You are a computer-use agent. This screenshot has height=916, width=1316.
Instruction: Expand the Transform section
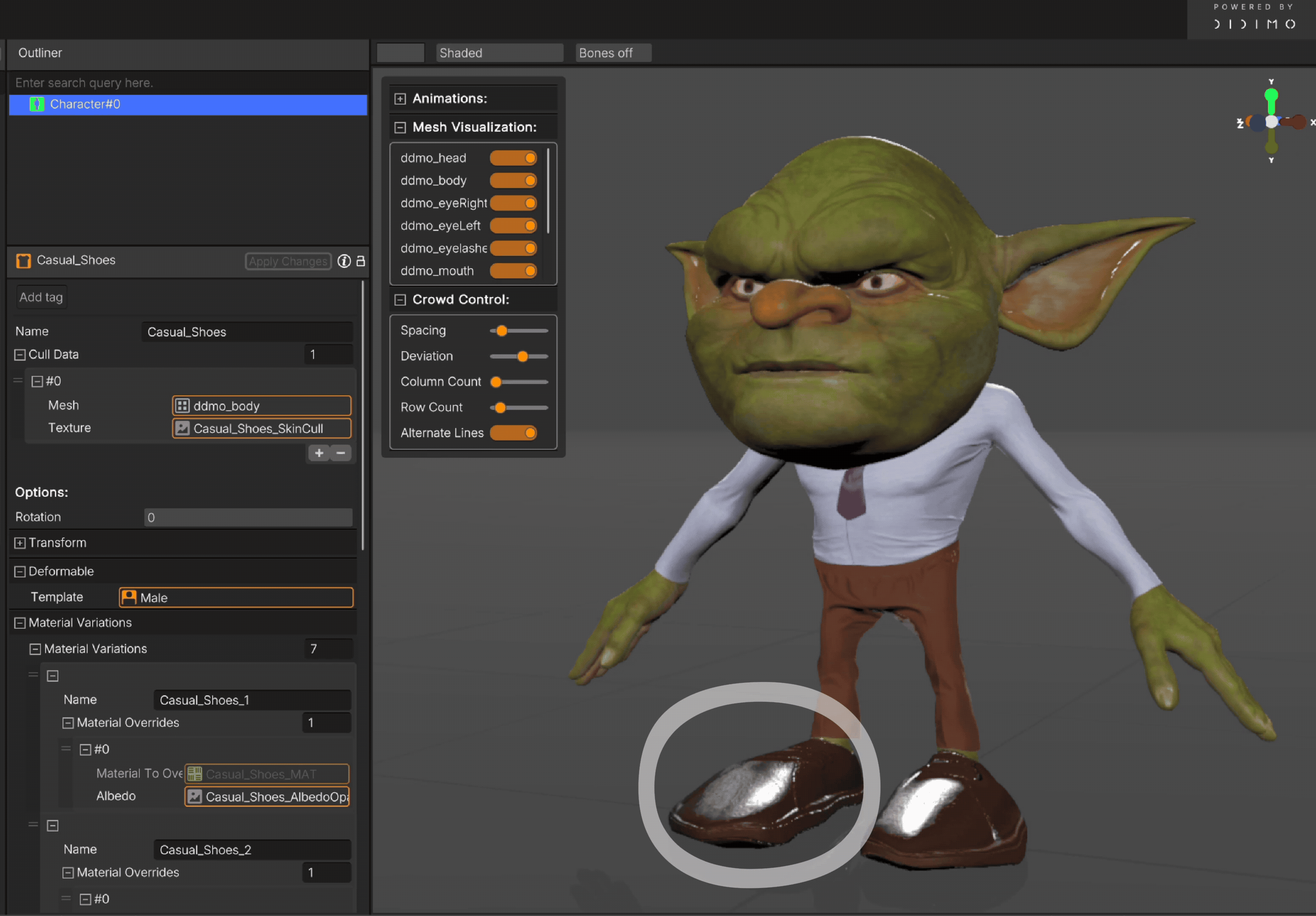tap(20, 543)
